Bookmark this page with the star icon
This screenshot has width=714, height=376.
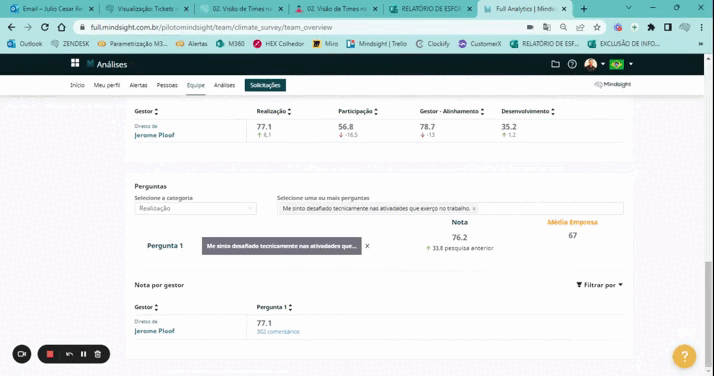(597, 27)
